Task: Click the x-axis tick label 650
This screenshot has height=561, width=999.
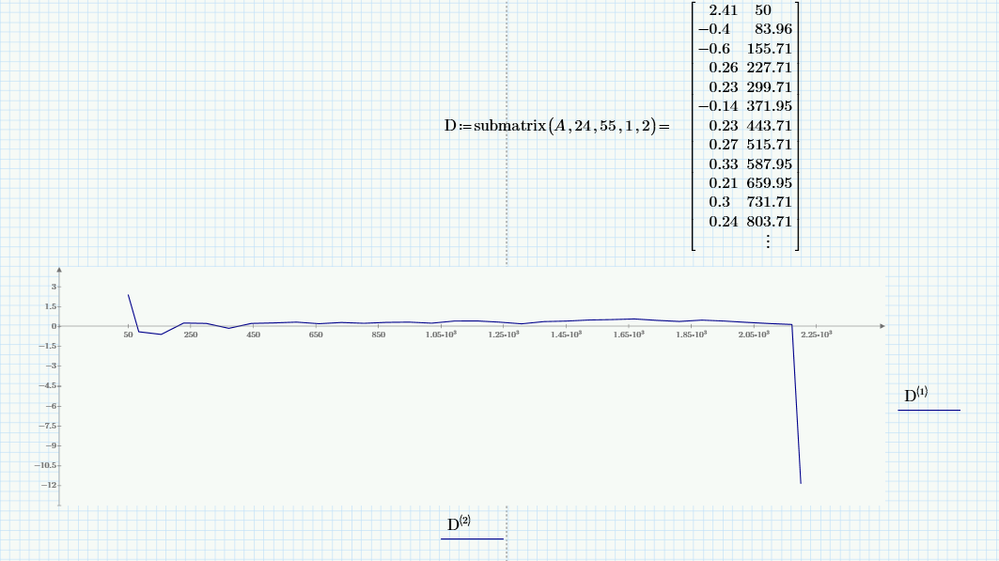Action: [315, 334]
